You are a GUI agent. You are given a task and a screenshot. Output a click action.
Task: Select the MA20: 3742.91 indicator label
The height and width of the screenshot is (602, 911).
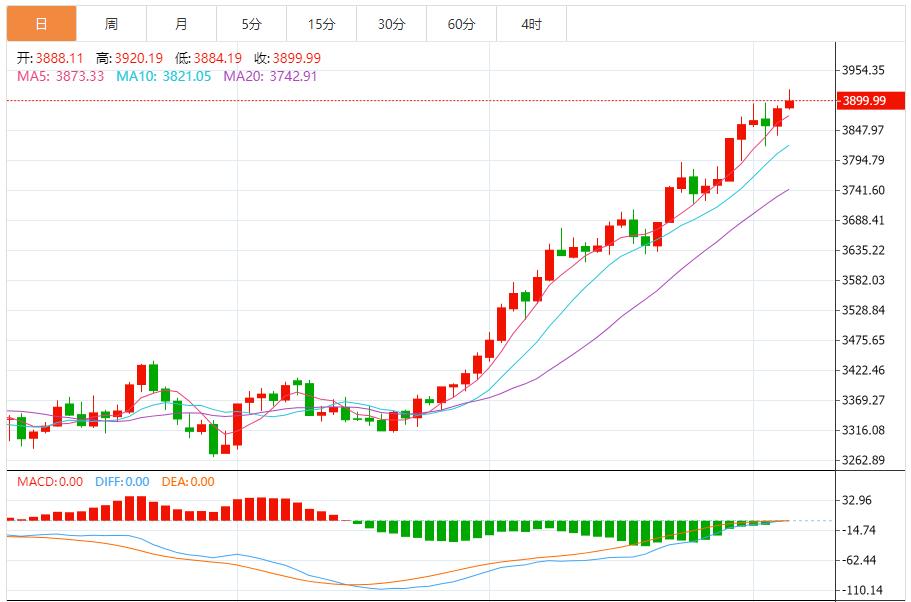(270, 76)
